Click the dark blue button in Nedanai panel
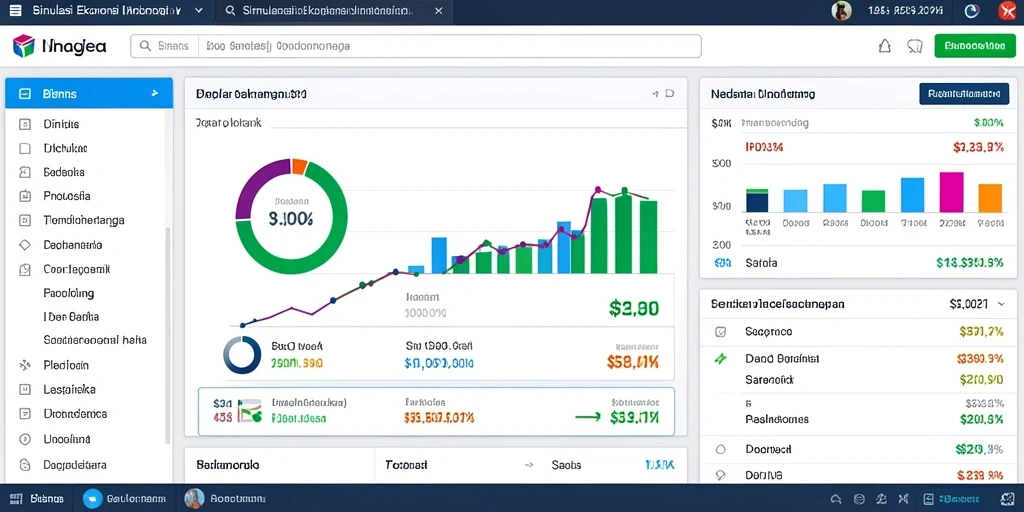The width and height of the screenshot is (1024, 512). click(x=964, y=93)
